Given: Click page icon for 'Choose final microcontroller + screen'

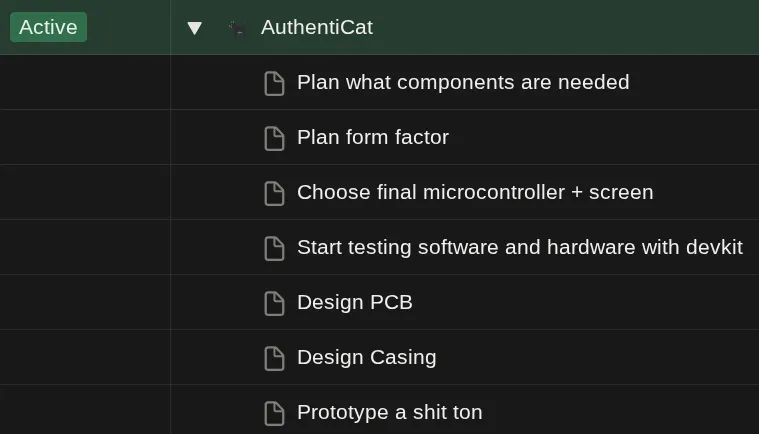Looking at the screenshot, I should [x=274, y=193].
